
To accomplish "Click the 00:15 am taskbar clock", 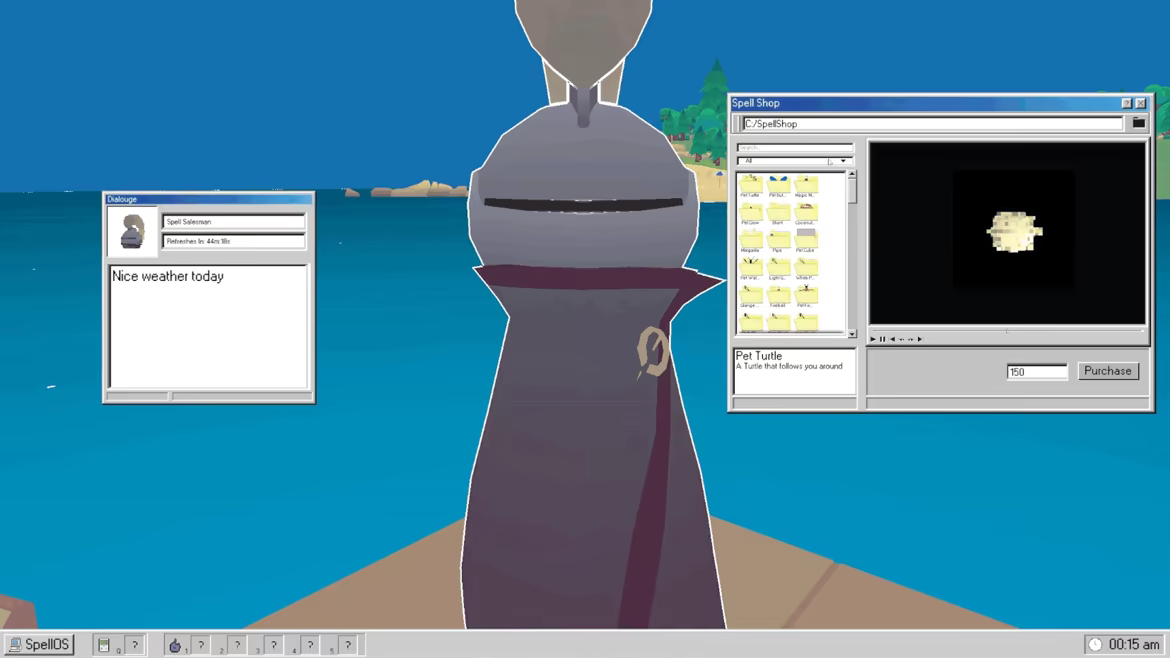I will click(1134, 645).
